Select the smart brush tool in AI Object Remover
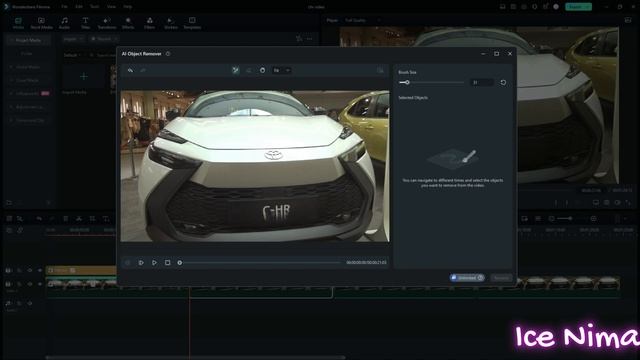640x360 pixels. tap(236, 70)
